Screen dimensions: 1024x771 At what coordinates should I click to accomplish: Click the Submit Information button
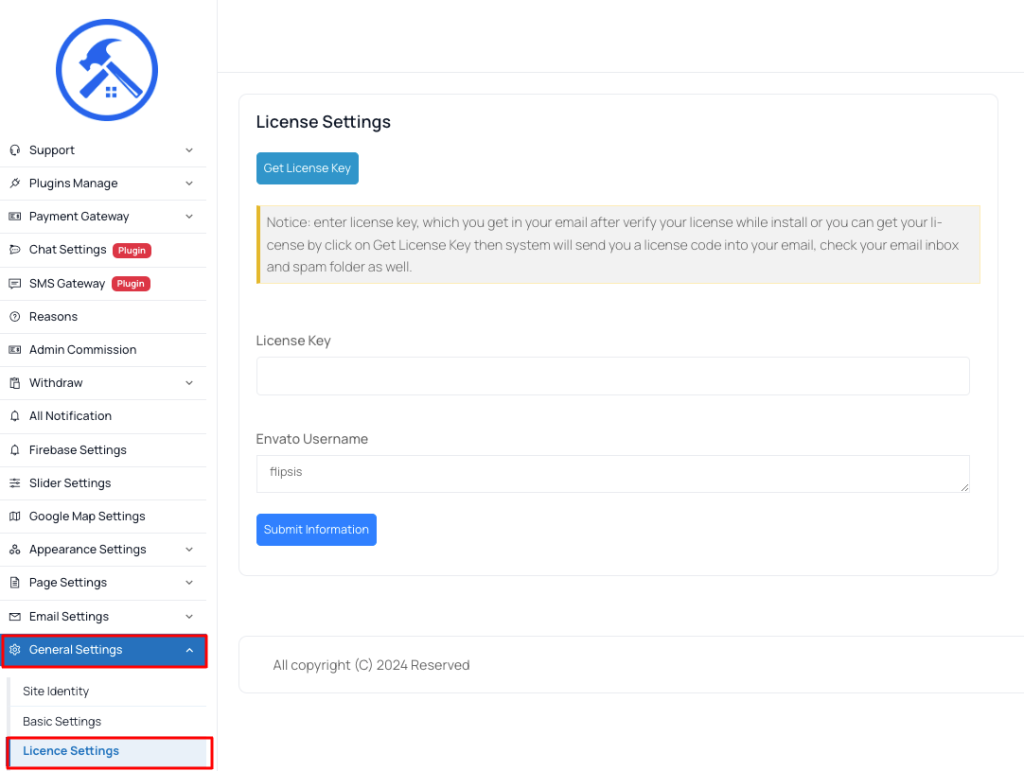(316, 529)
